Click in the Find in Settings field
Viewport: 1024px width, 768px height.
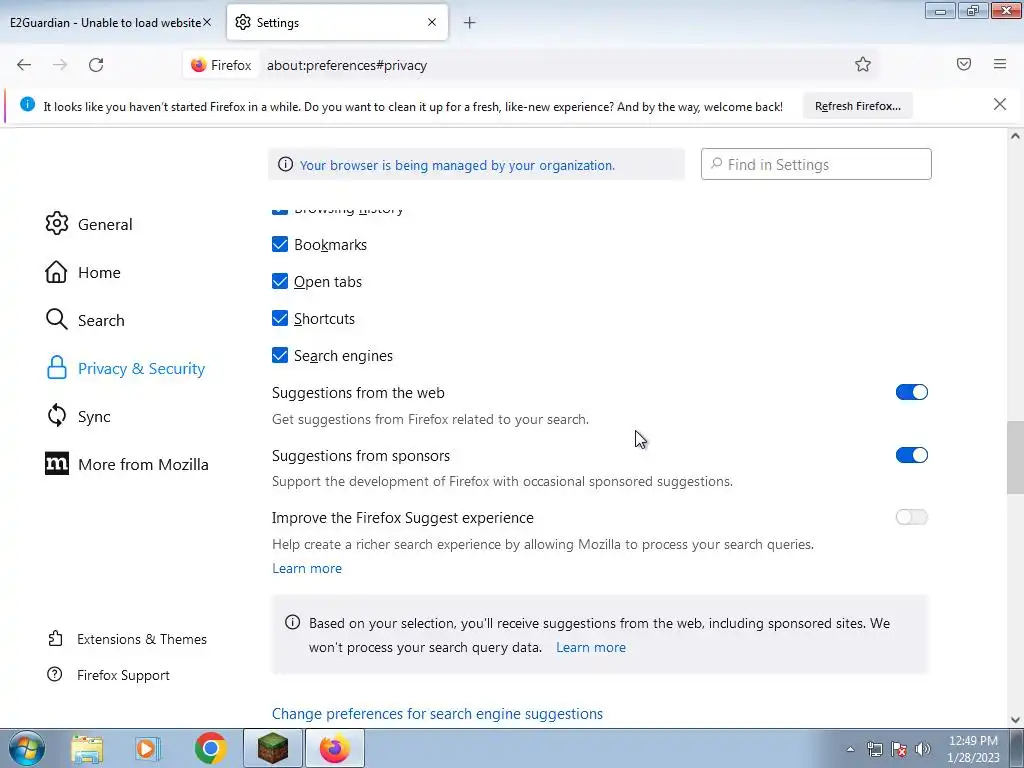[x=816, y=164]
